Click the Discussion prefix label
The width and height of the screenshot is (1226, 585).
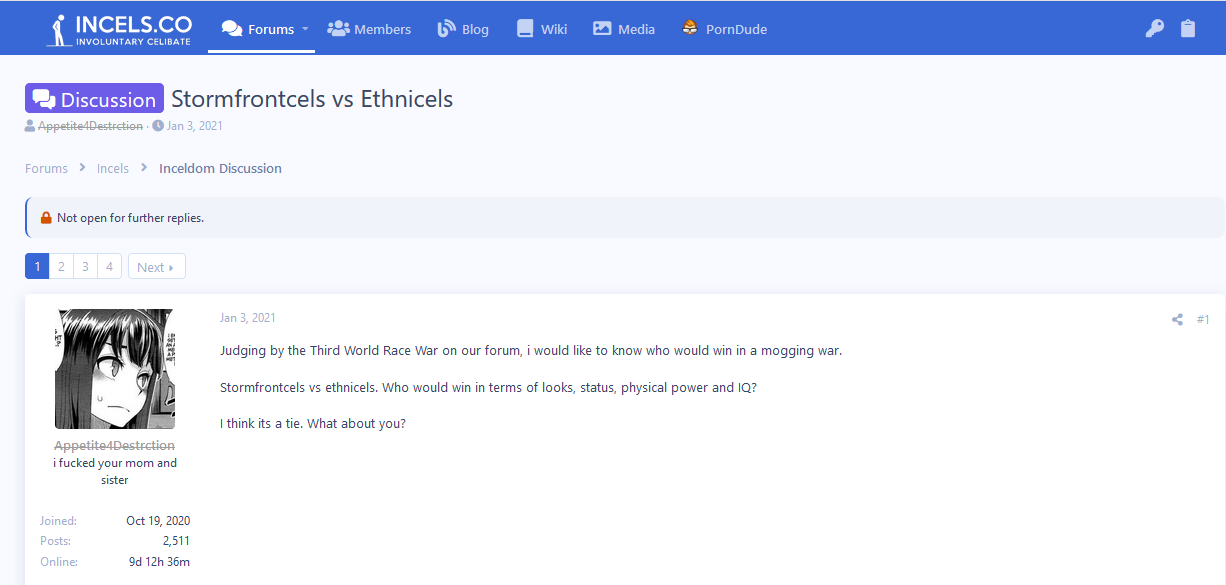[94, 99]
